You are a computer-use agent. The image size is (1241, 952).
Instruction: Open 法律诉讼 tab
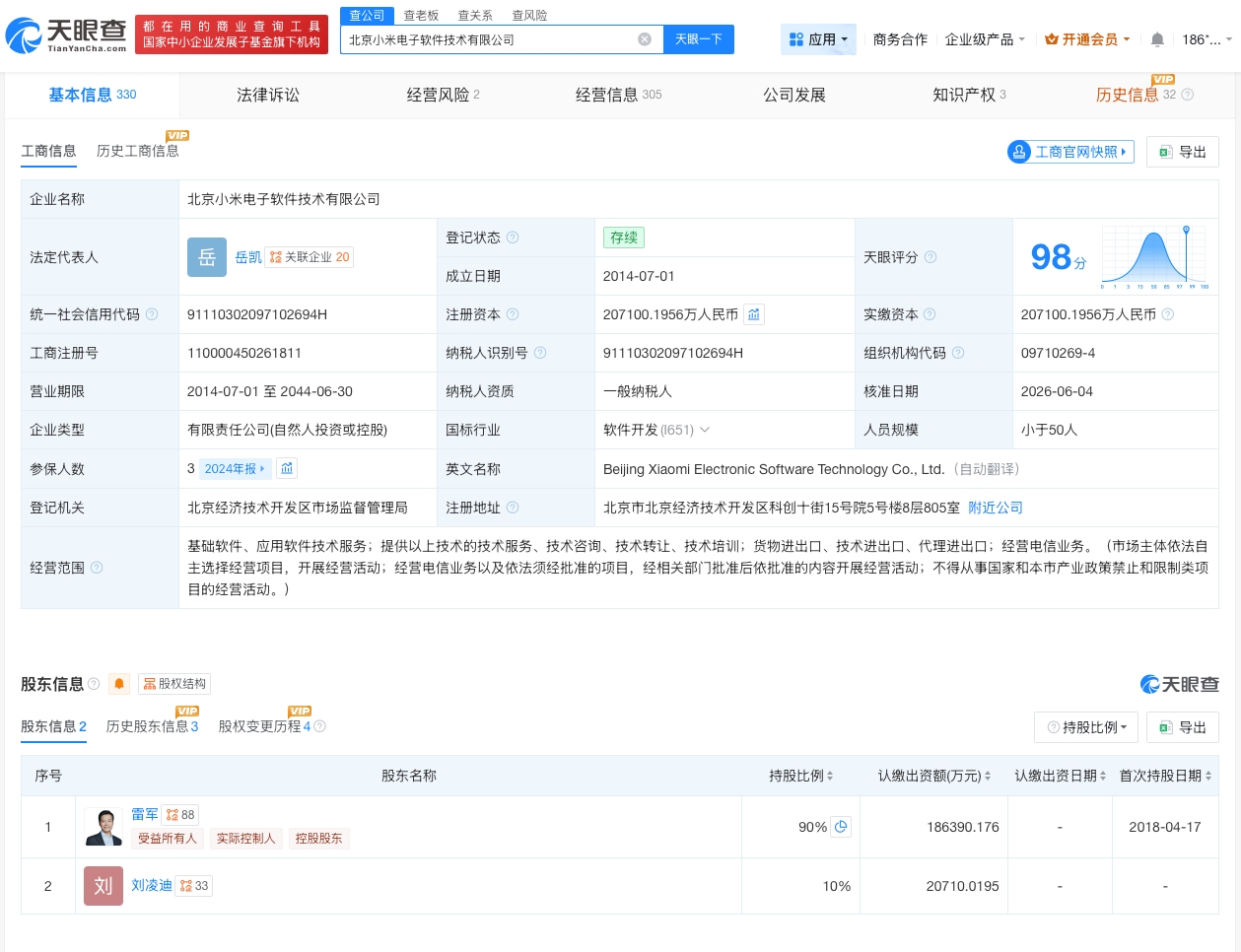(268, 95)
